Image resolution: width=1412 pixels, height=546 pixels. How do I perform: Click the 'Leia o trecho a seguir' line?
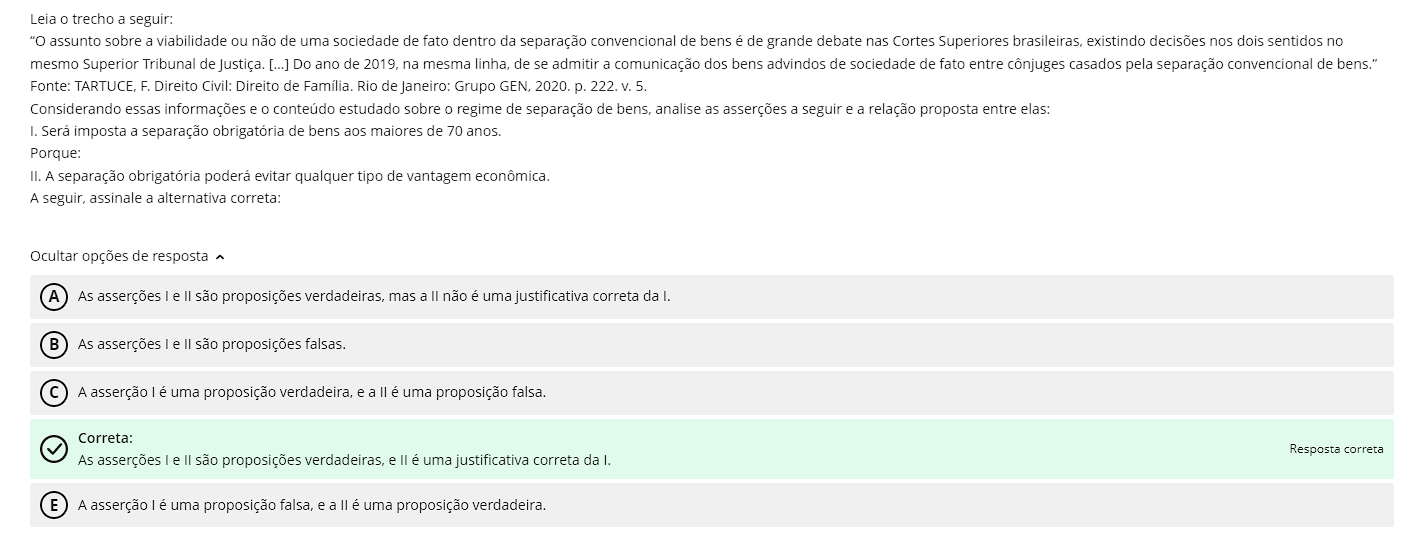(95, 19)
